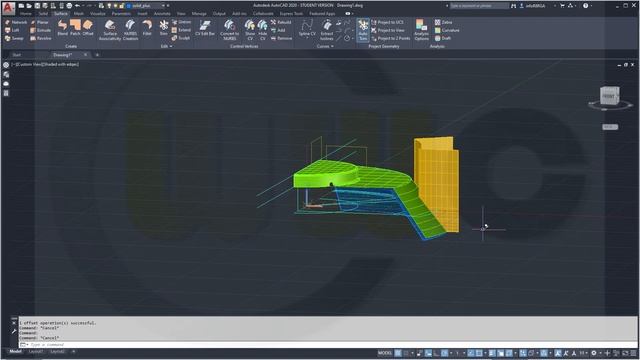Image resolution: width=640 pixels, height=360 pixels.
Task: Add a new drawing tab
Action: coord(97,55)
